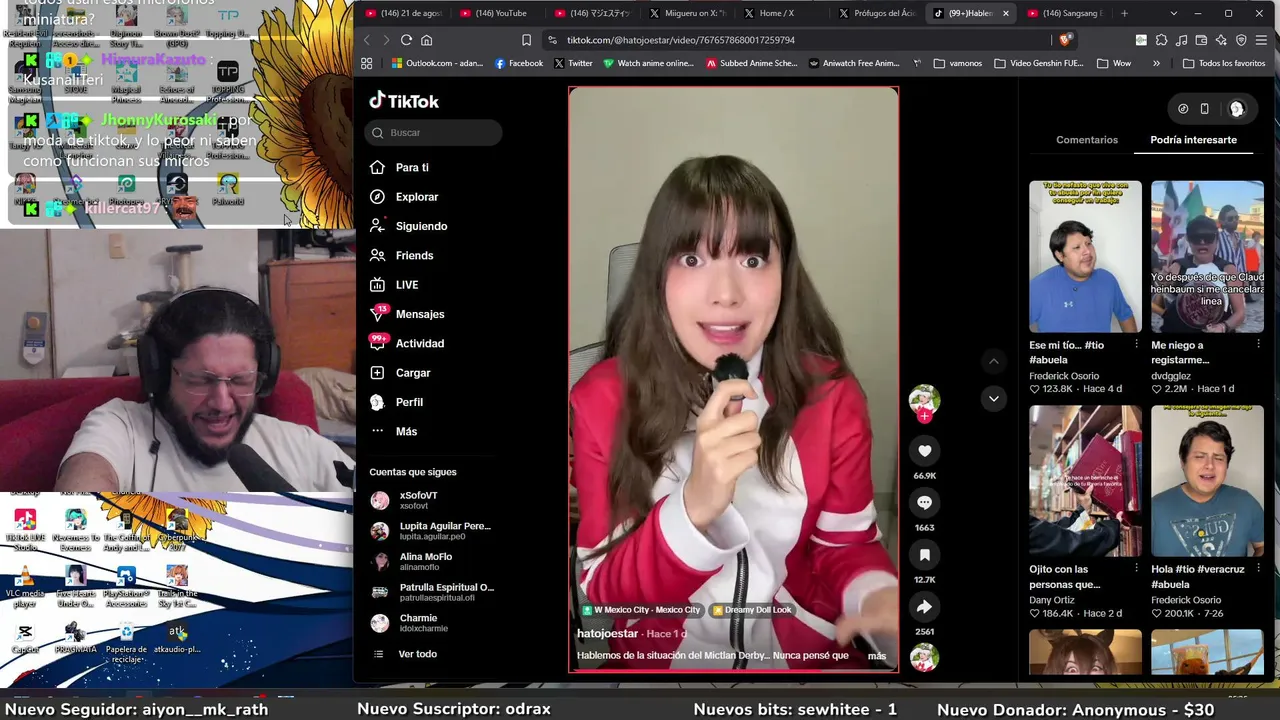Open the 'Todos los favoritos' folder

click(x=1224, y=63)
